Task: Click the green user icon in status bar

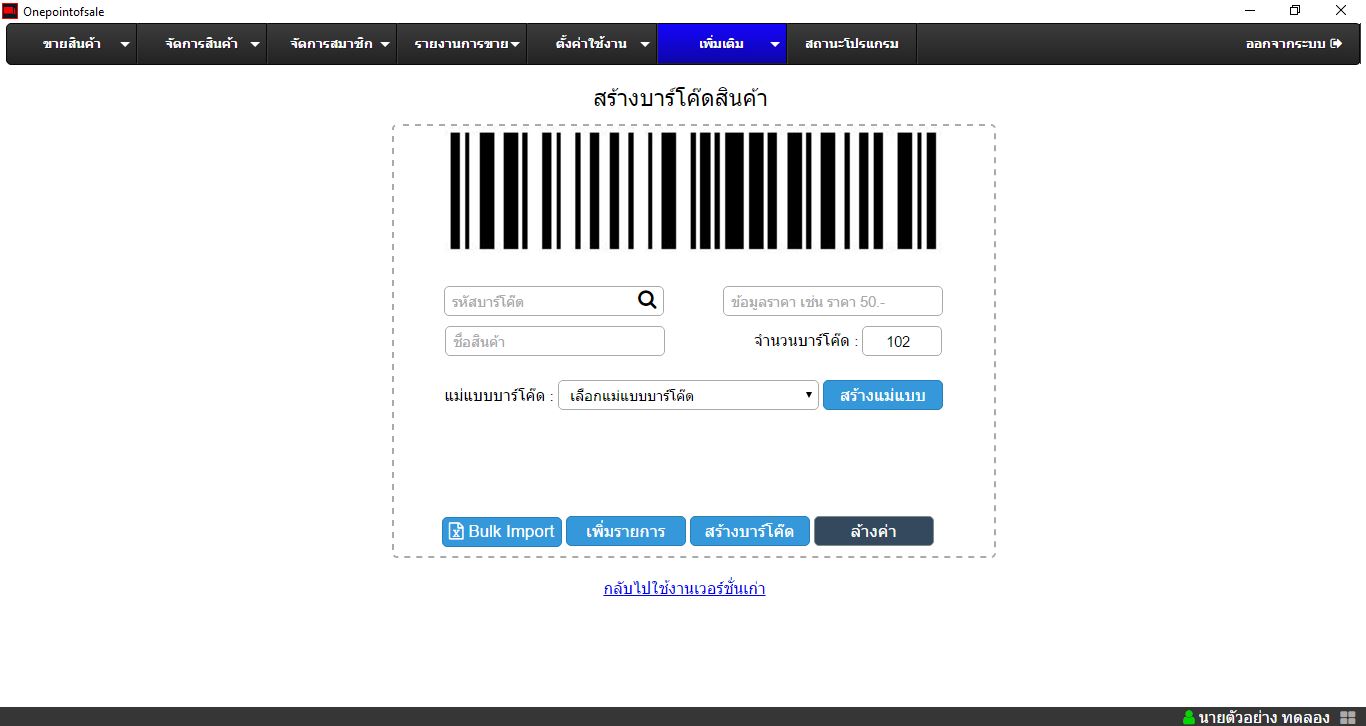Action: (x=1189, y=717)
